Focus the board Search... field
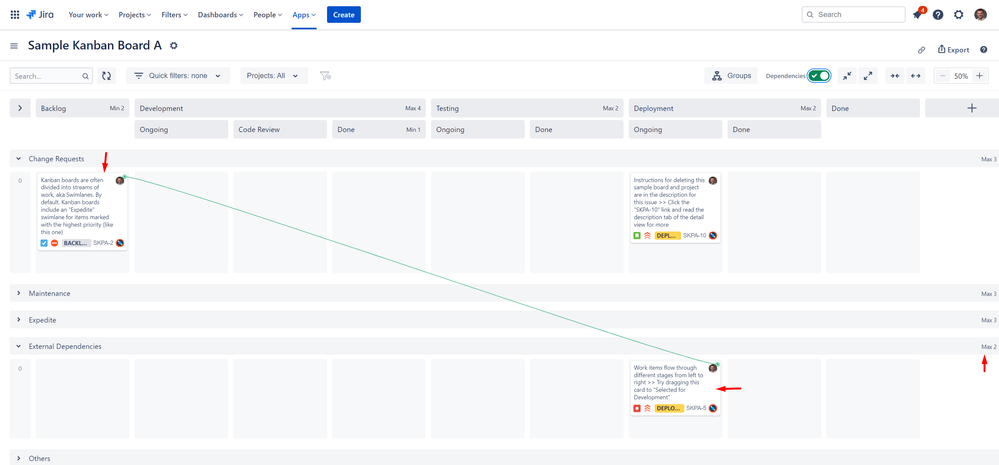The height and width of the screenshot is (465, 999). 51,76
